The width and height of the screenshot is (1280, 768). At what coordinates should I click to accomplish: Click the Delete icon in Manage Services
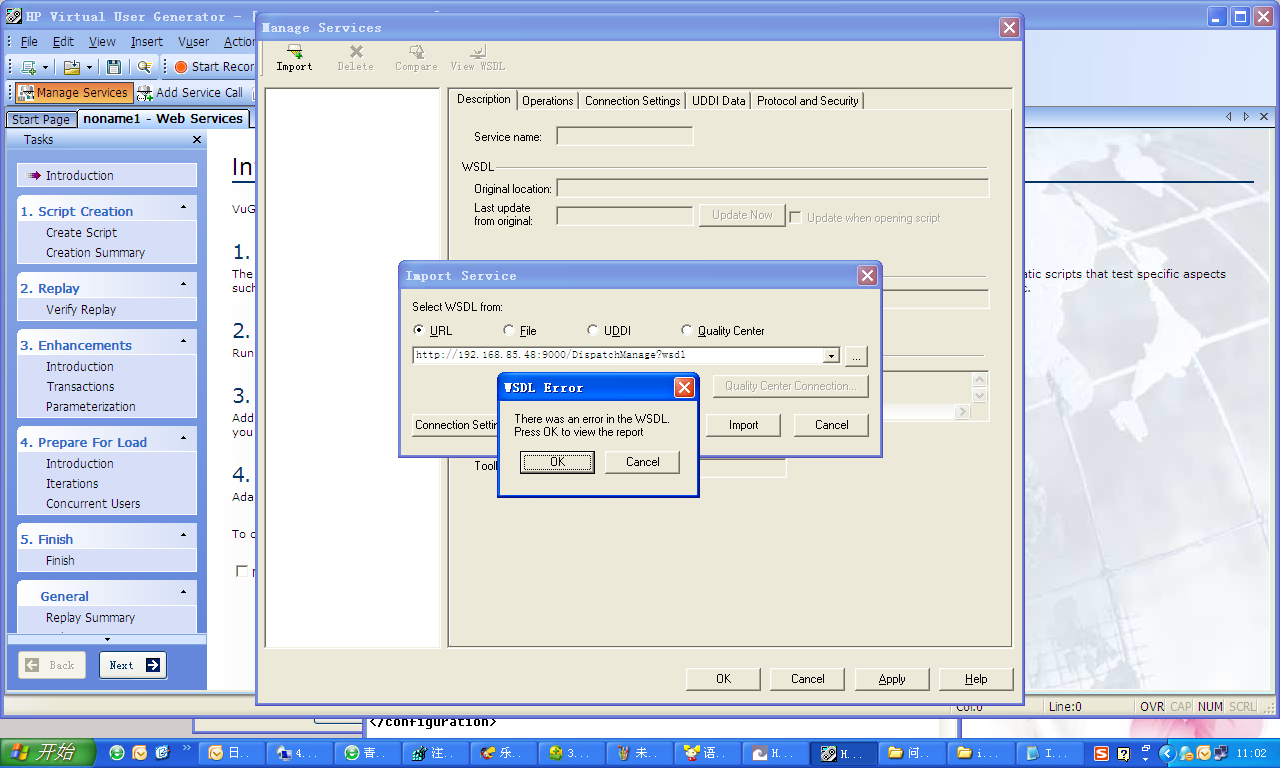coord(355,58)
